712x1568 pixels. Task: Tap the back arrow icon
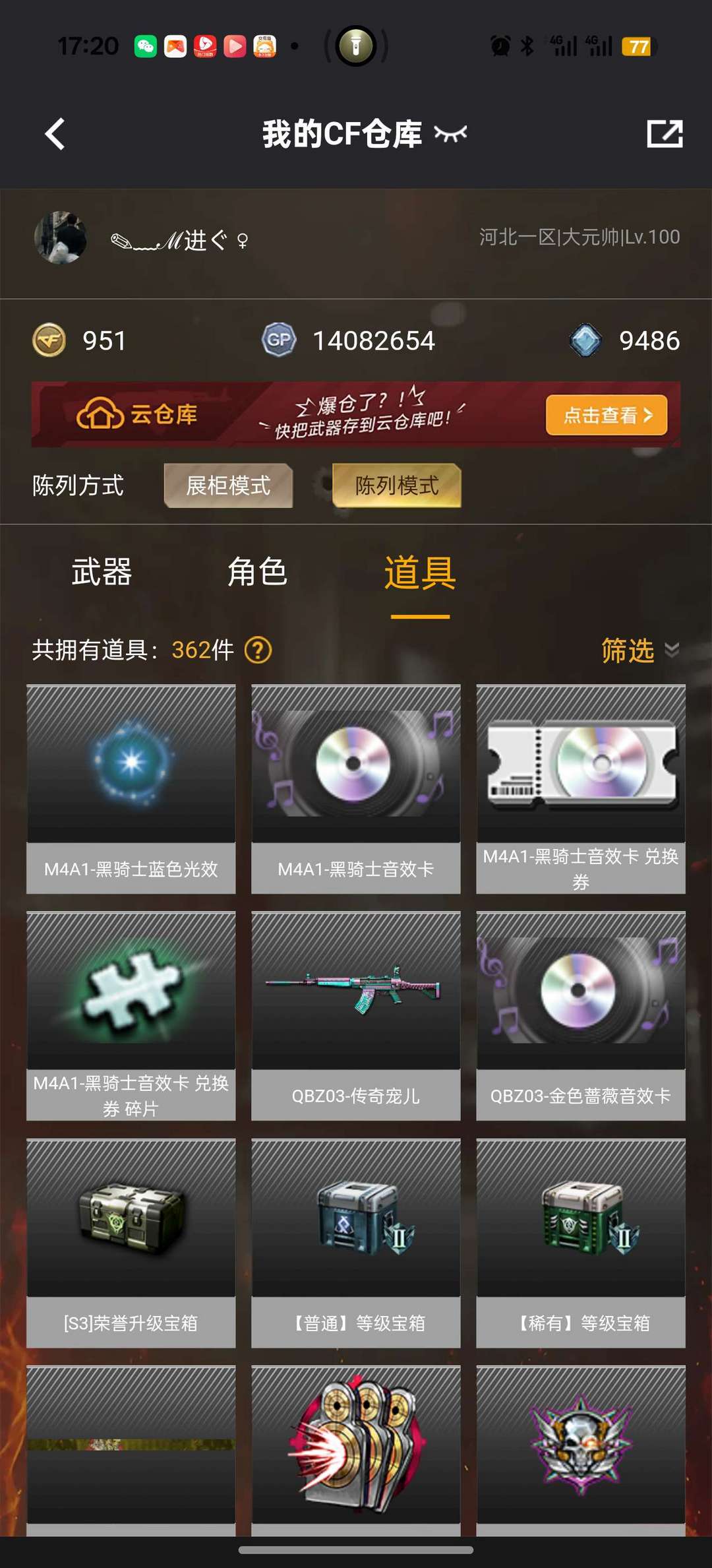[x=55, y=135]
